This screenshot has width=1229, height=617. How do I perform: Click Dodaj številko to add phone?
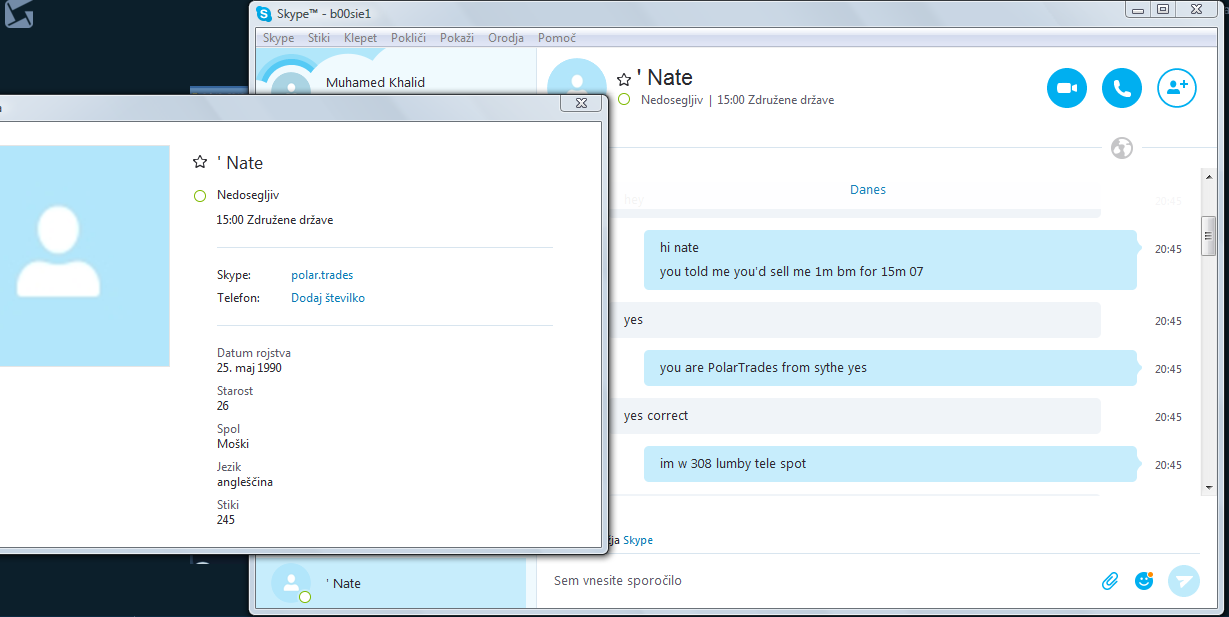pos(328,298)
